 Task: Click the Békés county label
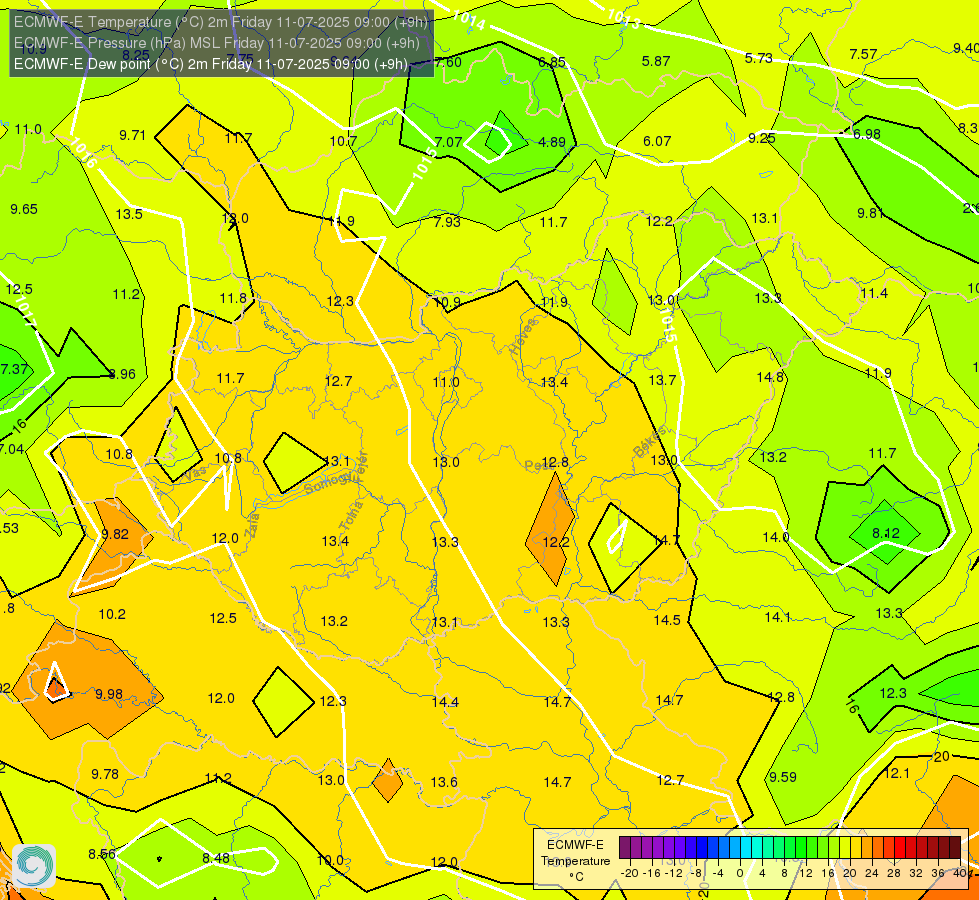click(649, 442)
